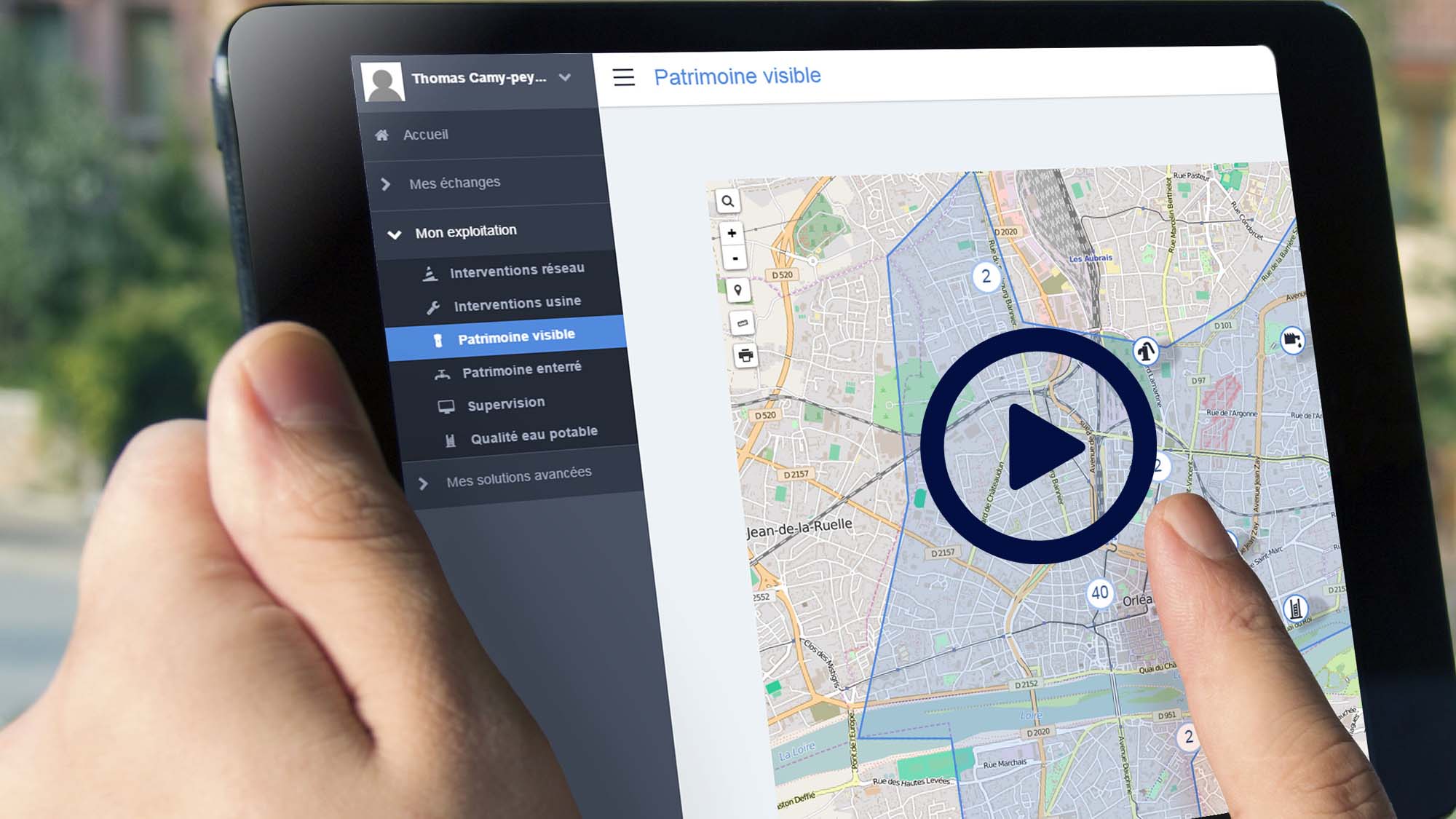Click the cluster marker labeled 40
This screenshot has width=1456, height=819.
[x=1099, y=593]
